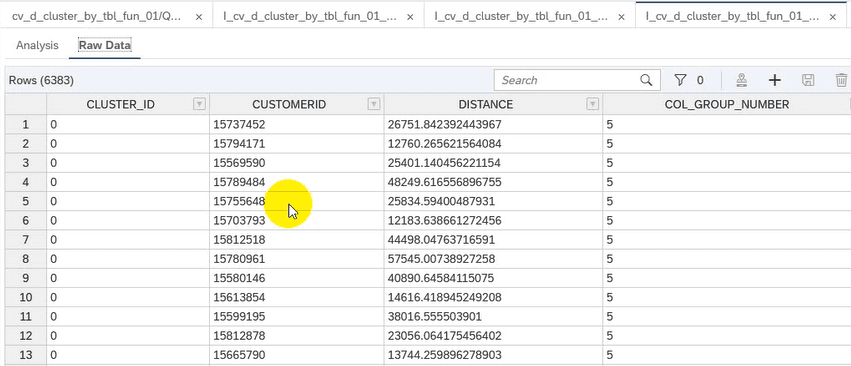Click customer ID 15613854 cell
Screen dimensions: 851x366
point(297,297)
